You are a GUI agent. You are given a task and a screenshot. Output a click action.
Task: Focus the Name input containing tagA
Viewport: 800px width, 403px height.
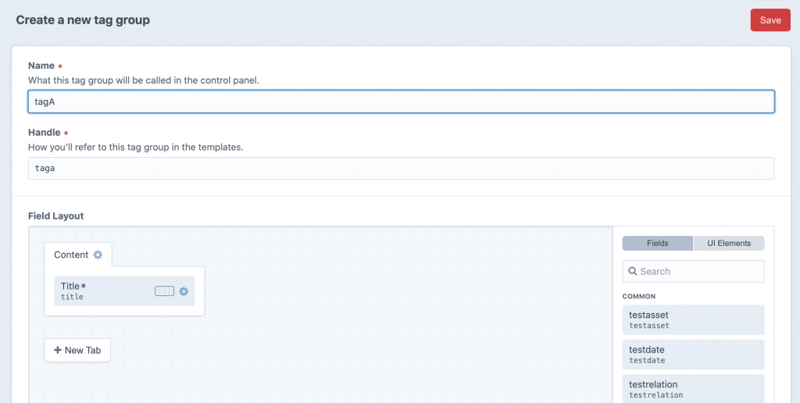400,101
